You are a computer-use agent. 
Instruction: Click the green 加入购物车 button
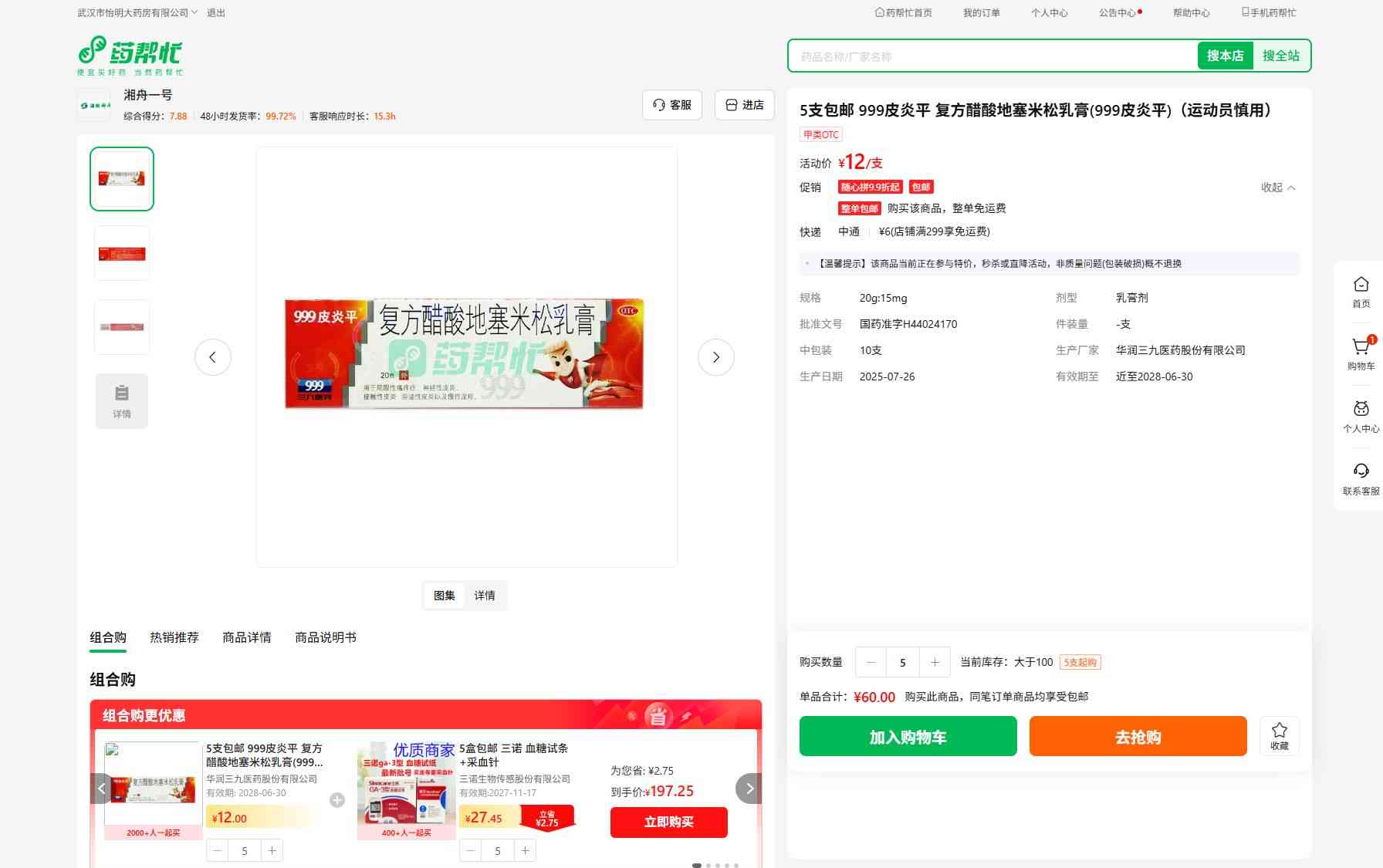[908, 736]
